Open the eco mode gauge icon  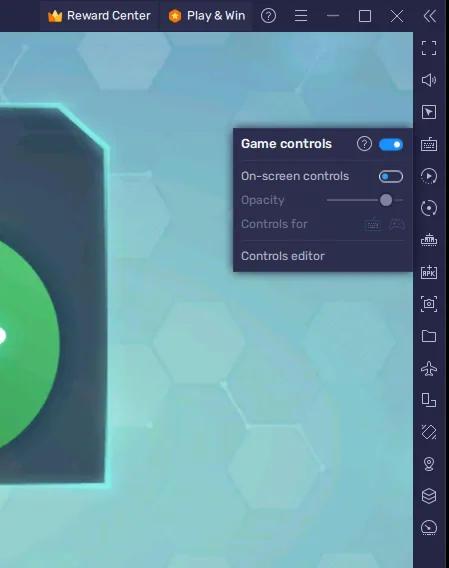(x=429, y=528)
